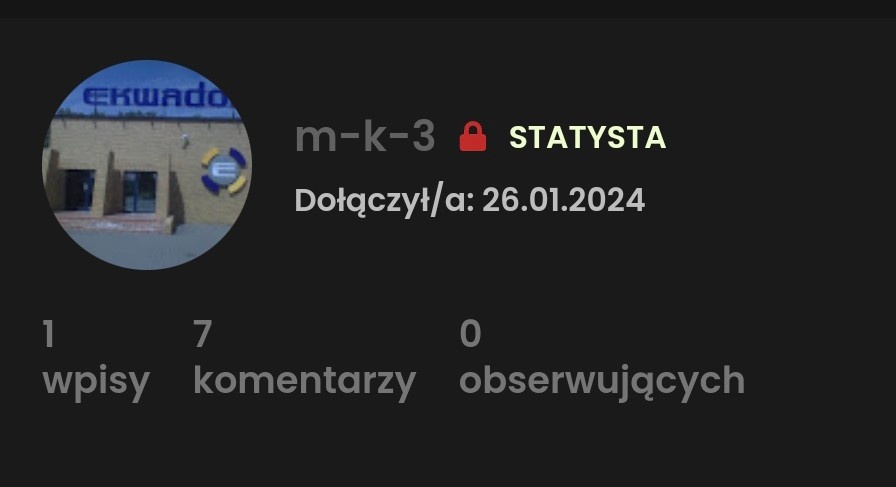Select the username m-k-3
This screenshot has height=487, width=896.
pos(365,137)
